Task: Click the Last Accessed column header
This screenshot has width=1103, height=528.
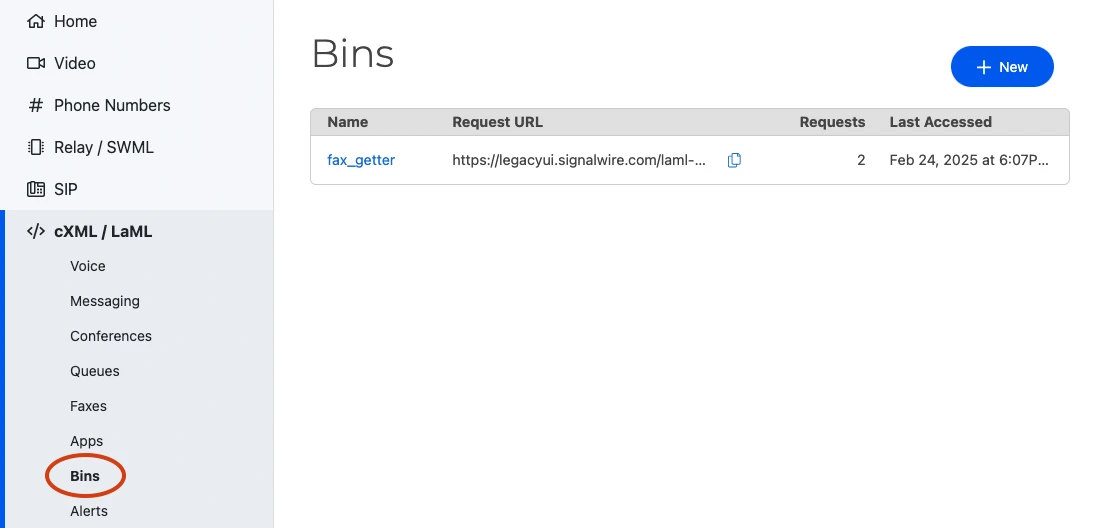Action: pos(940,122)
